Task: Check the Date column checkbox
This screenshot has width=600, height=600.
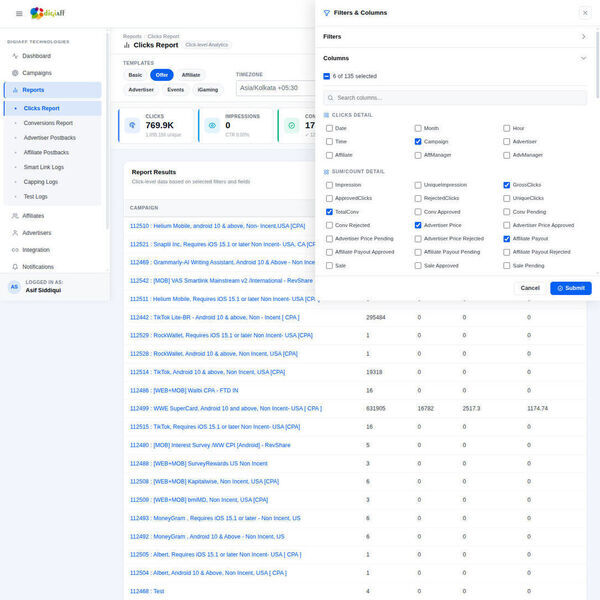Action: 329,128
